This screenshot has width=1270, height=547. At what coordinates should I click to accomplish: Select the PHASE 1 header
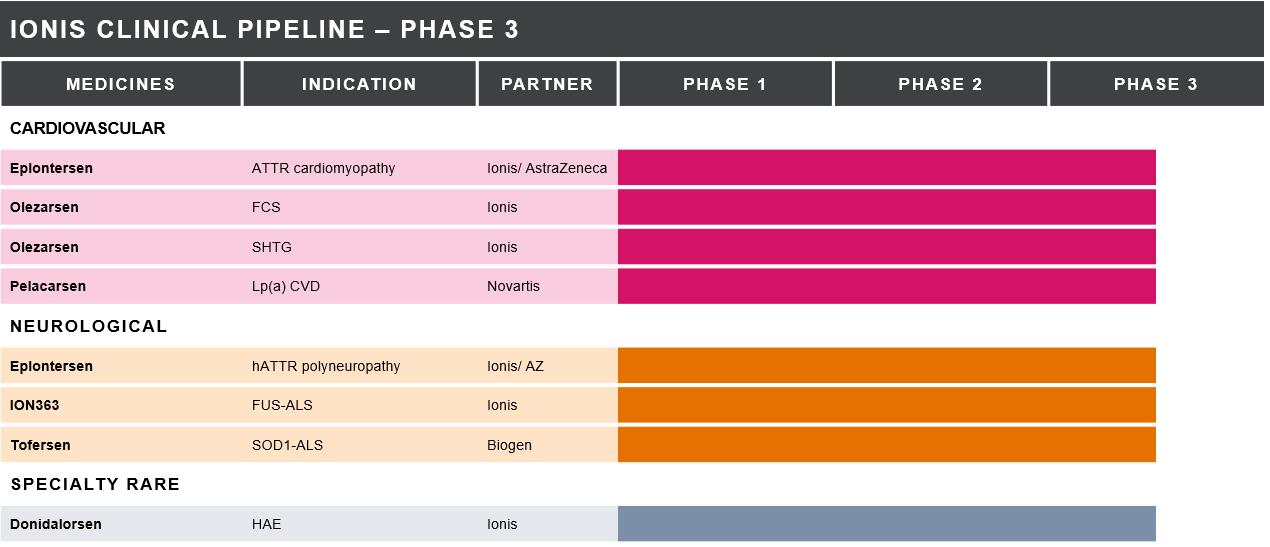[725, 84]
